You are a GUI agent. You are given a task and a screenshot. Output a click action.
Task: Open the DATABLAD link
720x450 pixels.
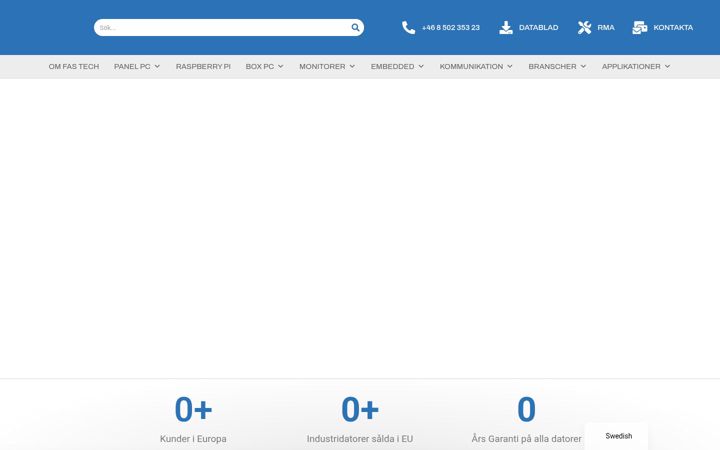coord(538,28)
